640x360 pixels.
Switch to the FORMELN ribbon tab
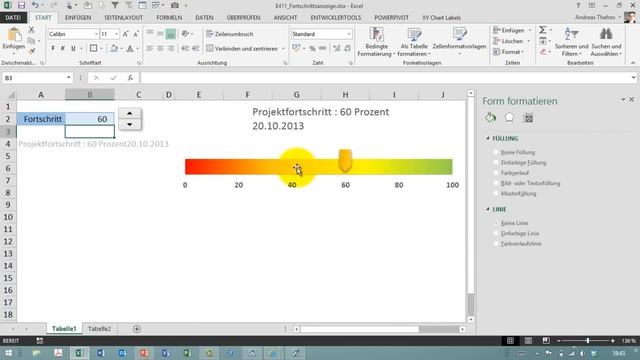coord(169,18)
